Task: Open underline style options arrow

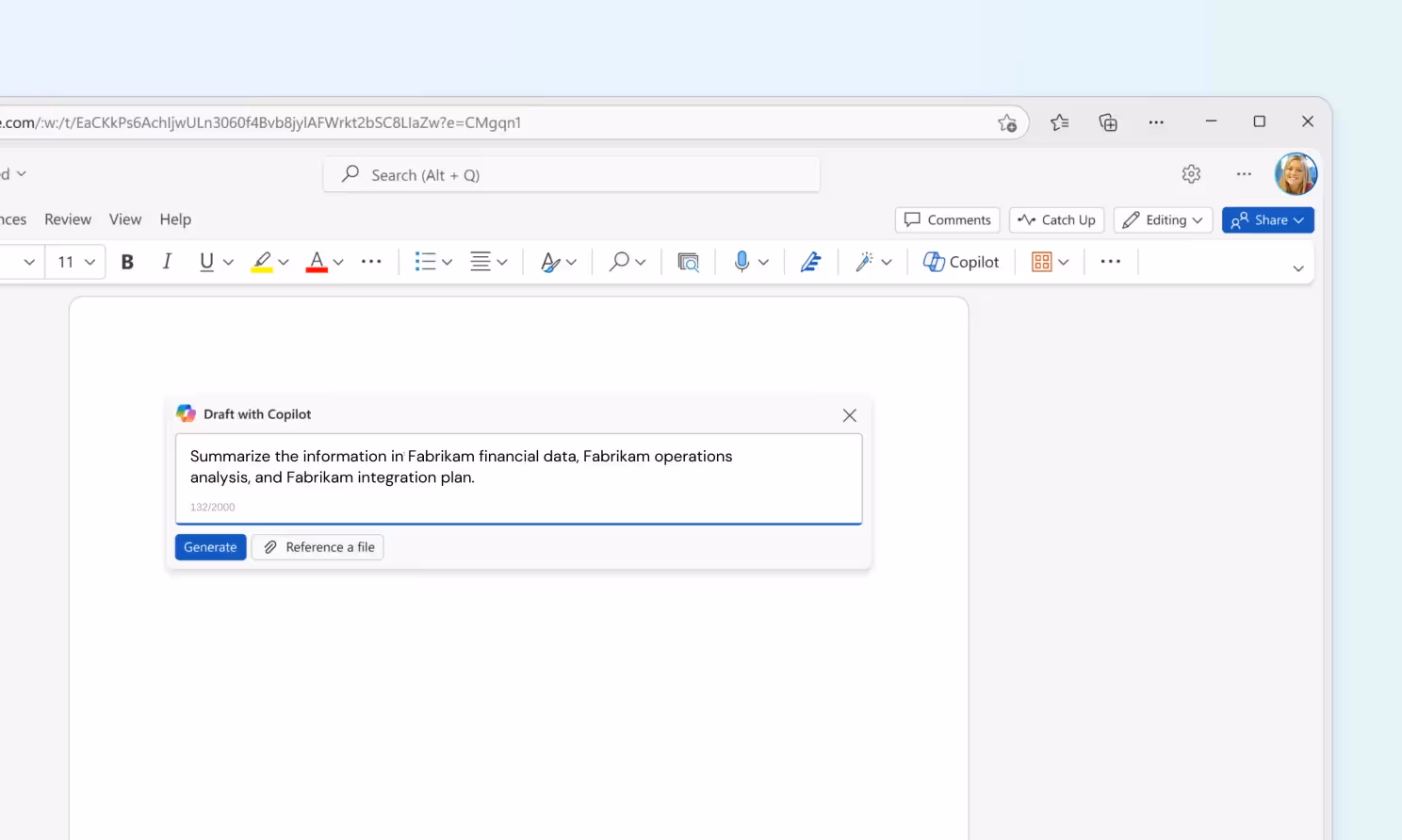Action: [x=228, y=262]
